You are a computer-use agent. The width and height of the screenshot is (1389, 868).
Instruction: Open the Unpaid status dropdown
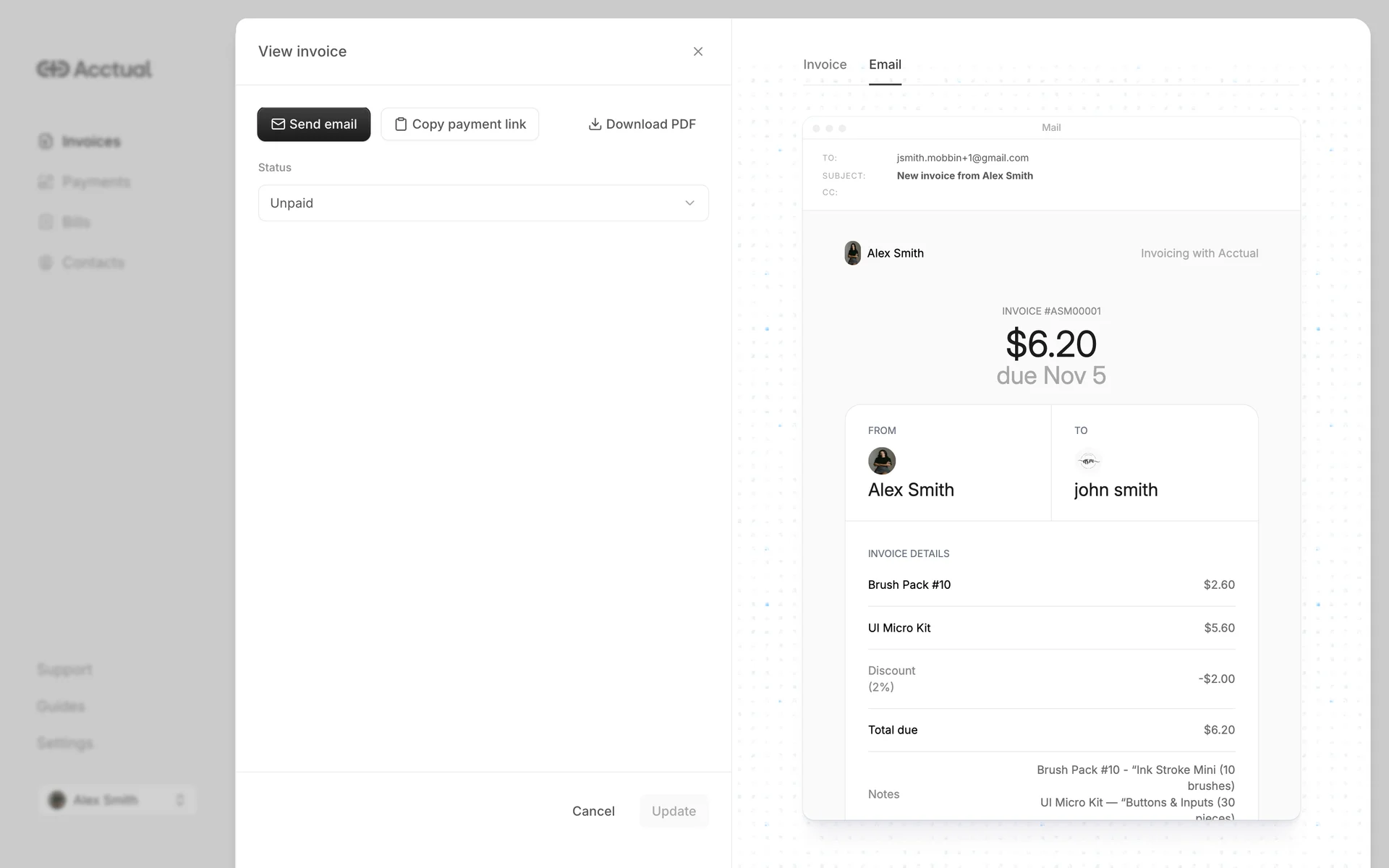(483, 203)
